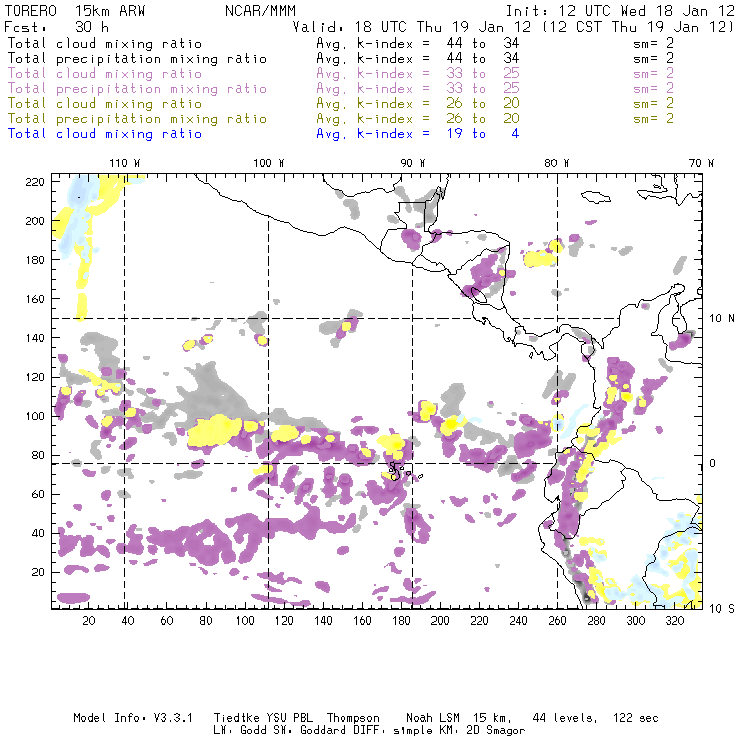Click the 'Noah LSM' model text
This screenshot has height=740, width=740.
coord(433,718)
